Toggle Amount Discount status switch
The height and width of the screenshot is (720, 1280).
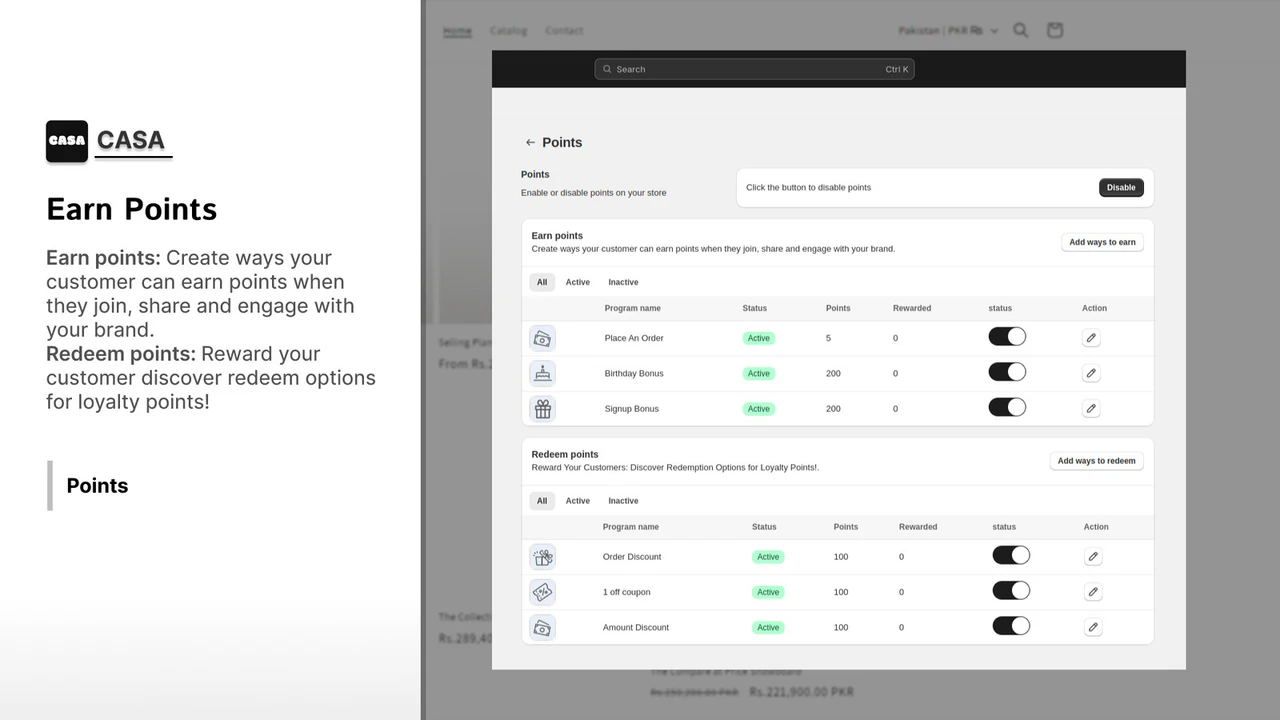(x=1011, y=626)
